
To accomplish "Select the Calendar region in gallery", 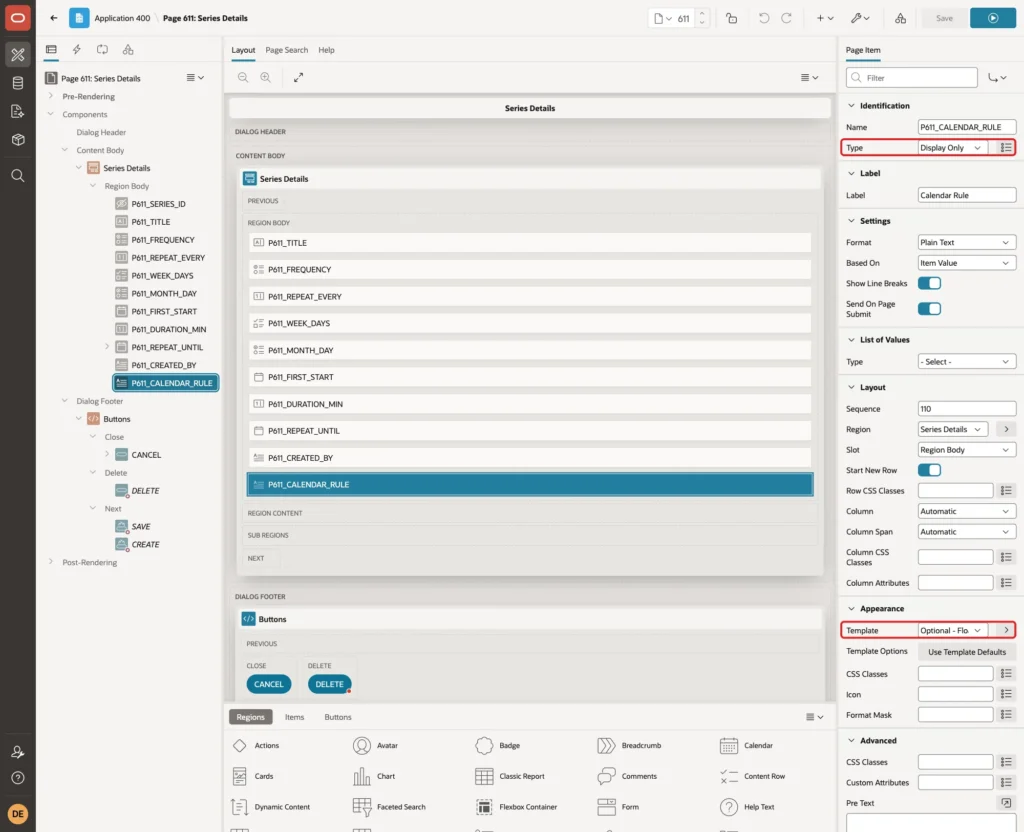I will [746, 746].
